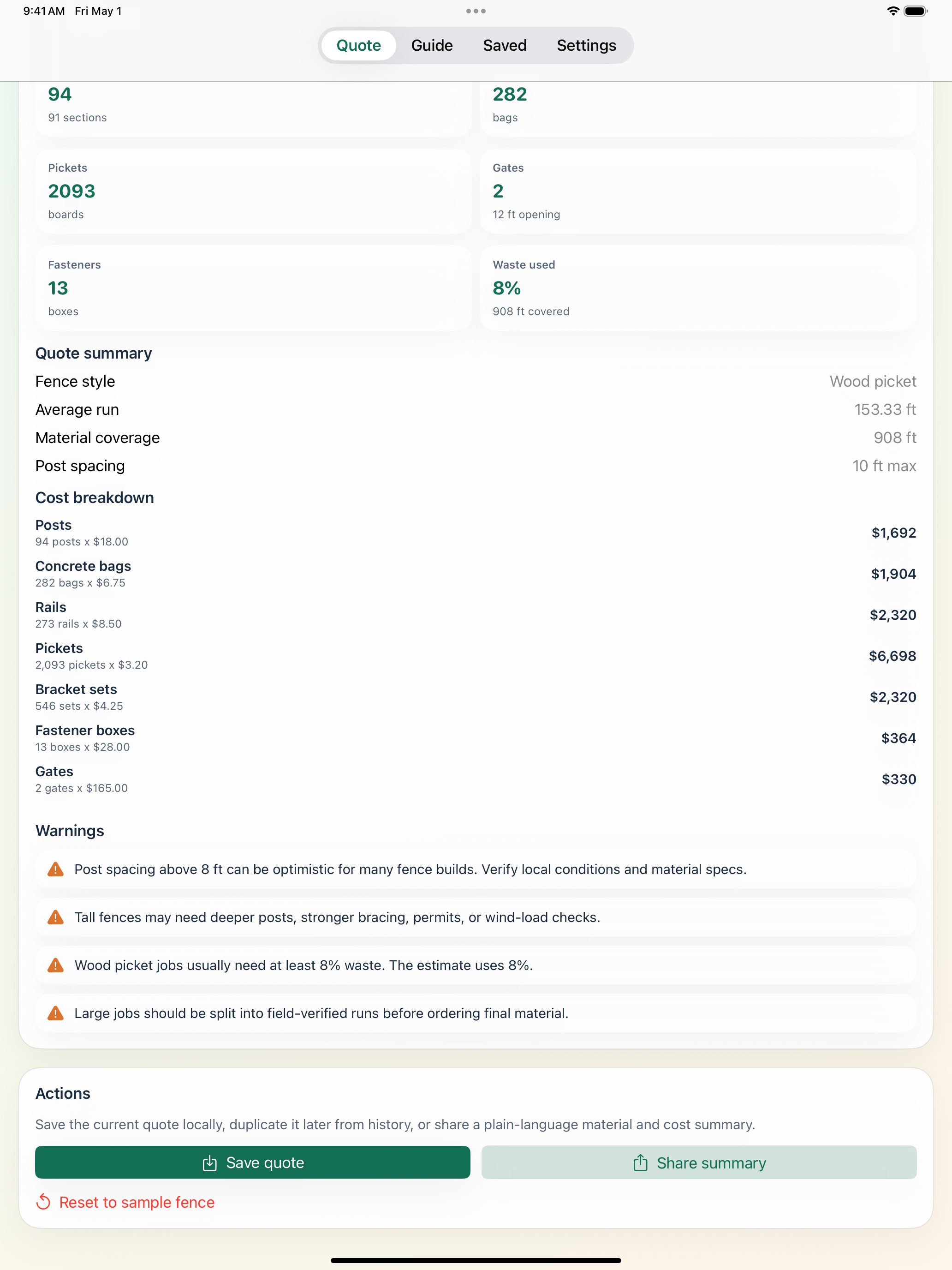
Task: Switch to the Guide tab
Action: coord(432,45)
